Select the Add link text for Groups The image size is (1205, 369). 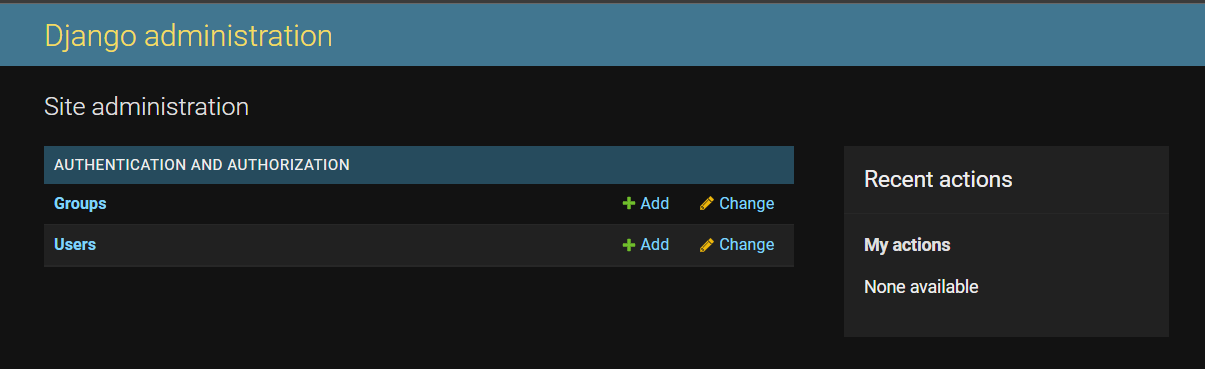[655, 203]
